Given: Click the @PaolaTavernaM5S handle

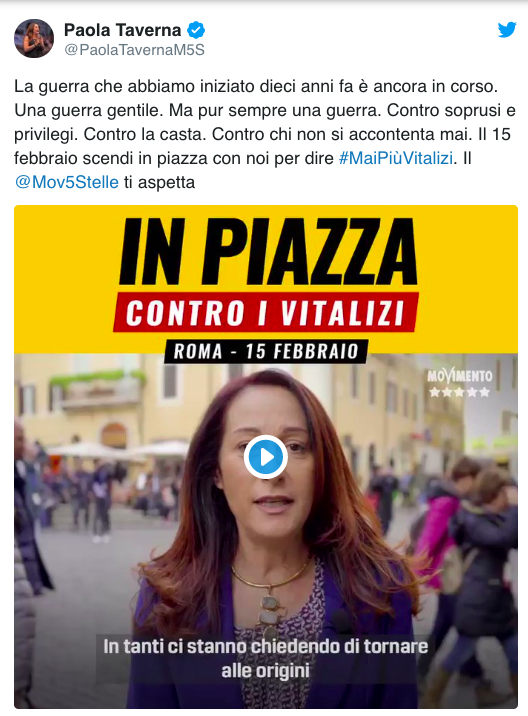Looking at the screenshot, I should pyautogui.click(x=134, y=49).
